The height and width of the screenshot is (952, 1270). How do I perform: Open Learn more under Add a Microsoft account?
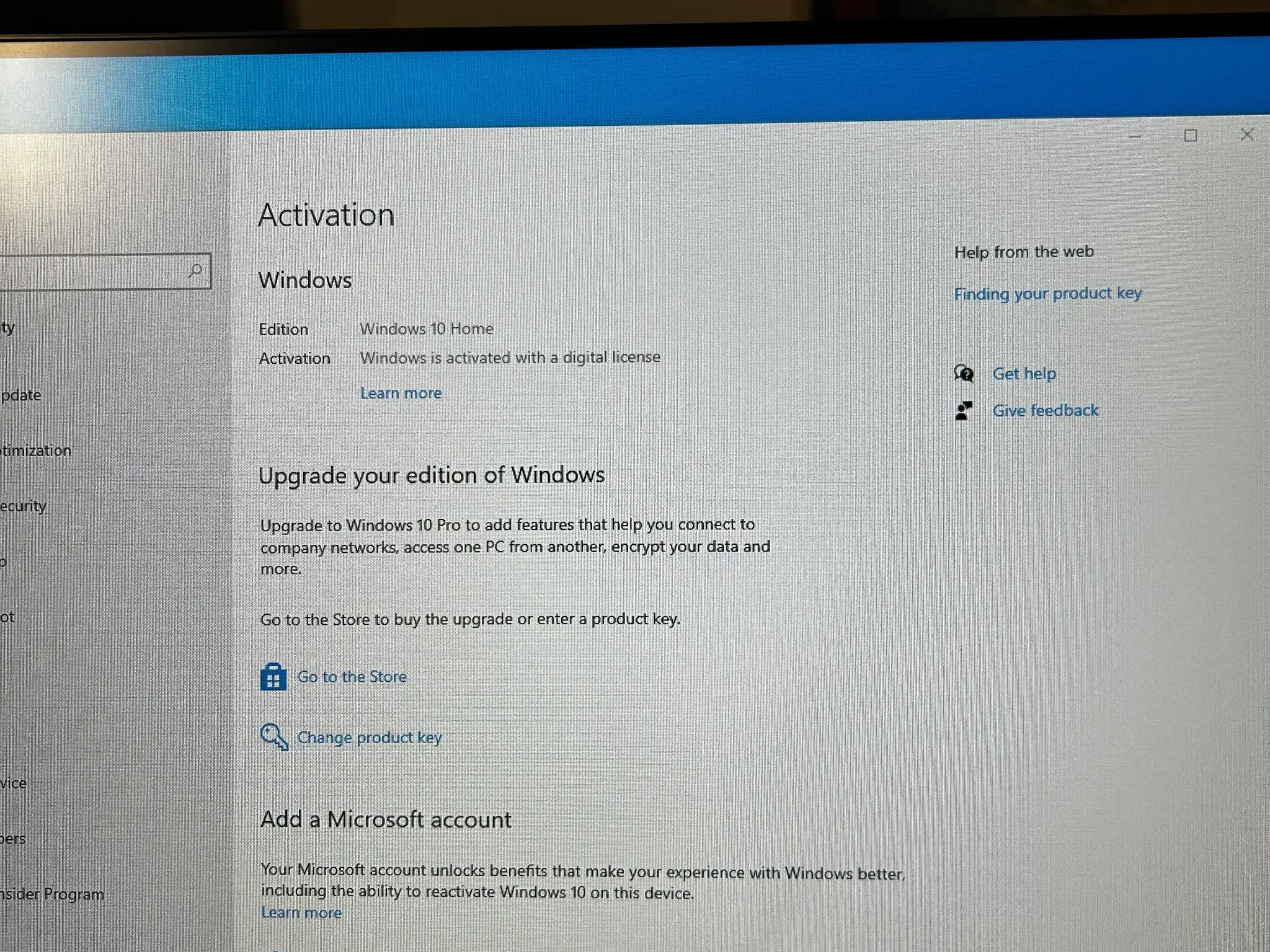point(301,912)
